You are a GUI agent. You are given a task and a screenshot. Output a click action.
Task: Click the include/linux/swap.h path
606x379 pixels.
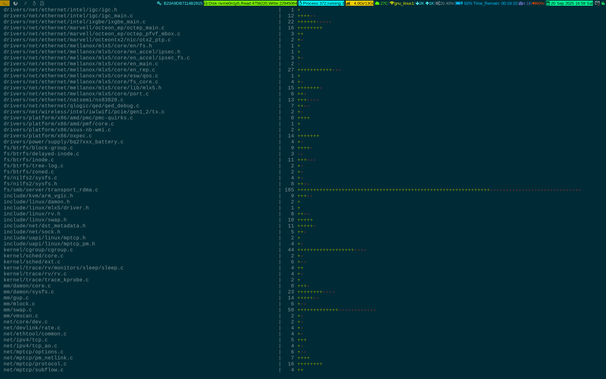35,219
